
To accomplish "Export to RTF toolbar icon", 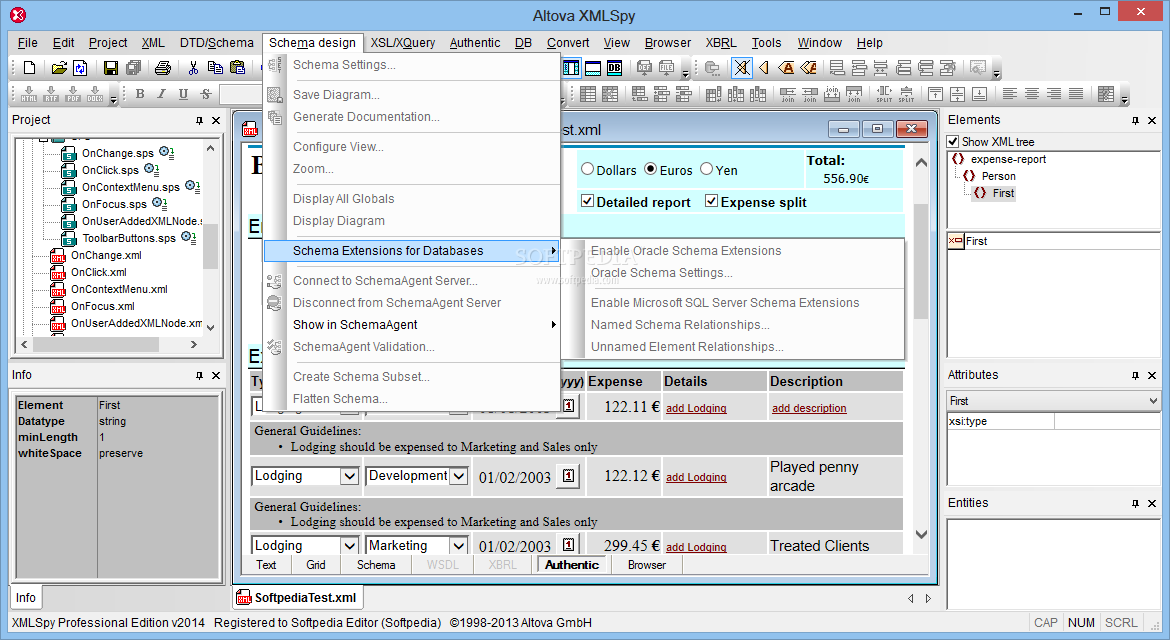I will [51, 94].
